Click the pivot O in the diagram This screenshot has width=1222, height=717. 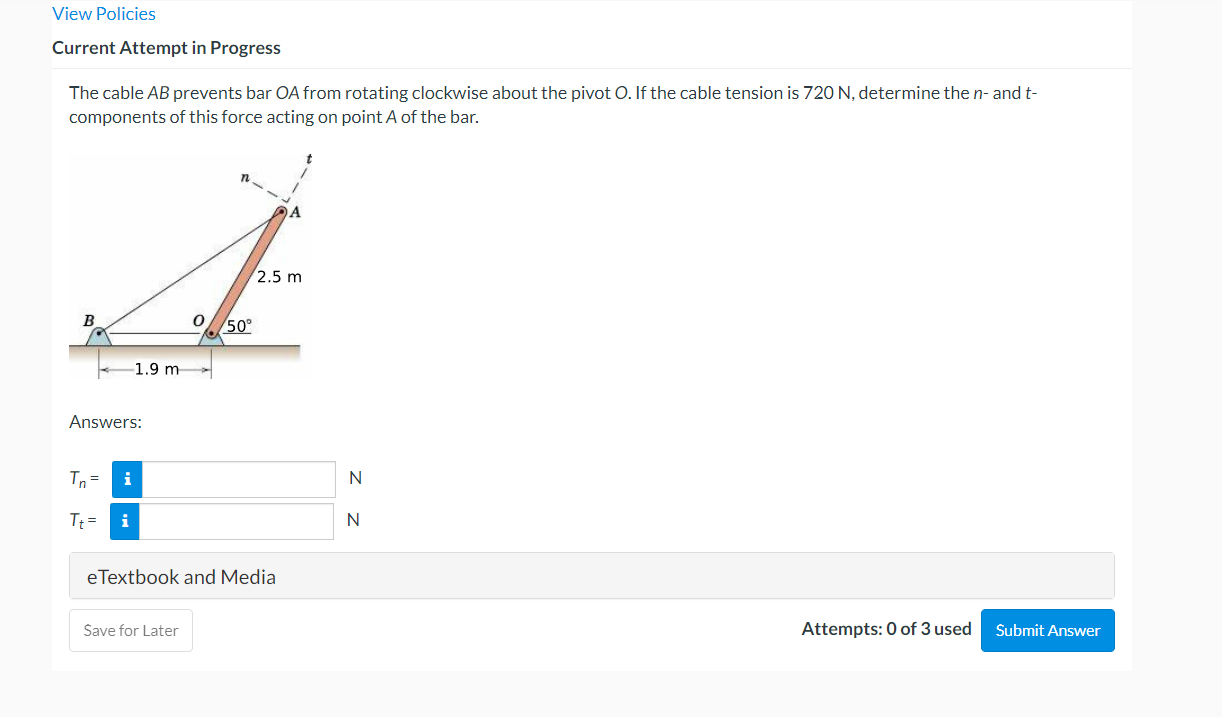211,333
